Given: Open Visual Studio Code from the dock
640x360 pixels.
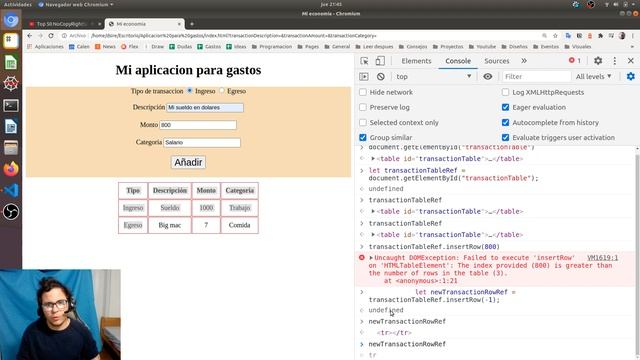Looking at the screenshot, I should point(11,190).
